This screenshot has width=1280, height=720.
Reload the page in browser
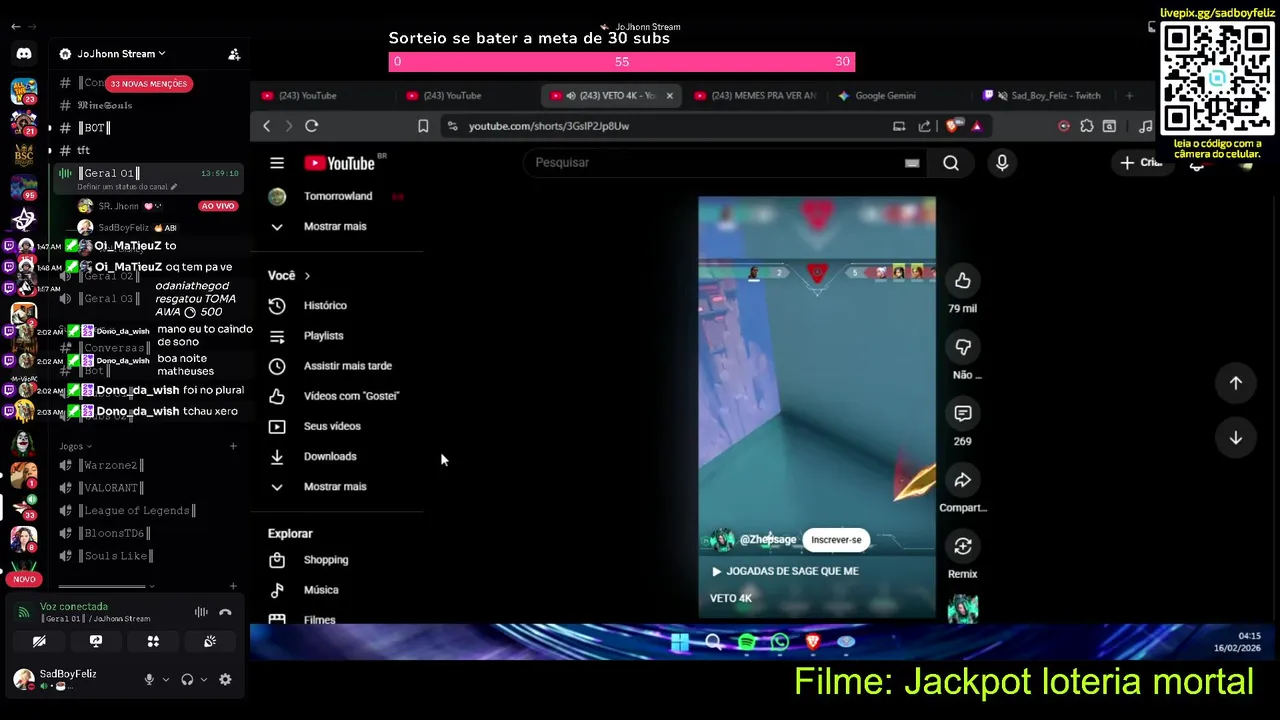pos(312,126)
